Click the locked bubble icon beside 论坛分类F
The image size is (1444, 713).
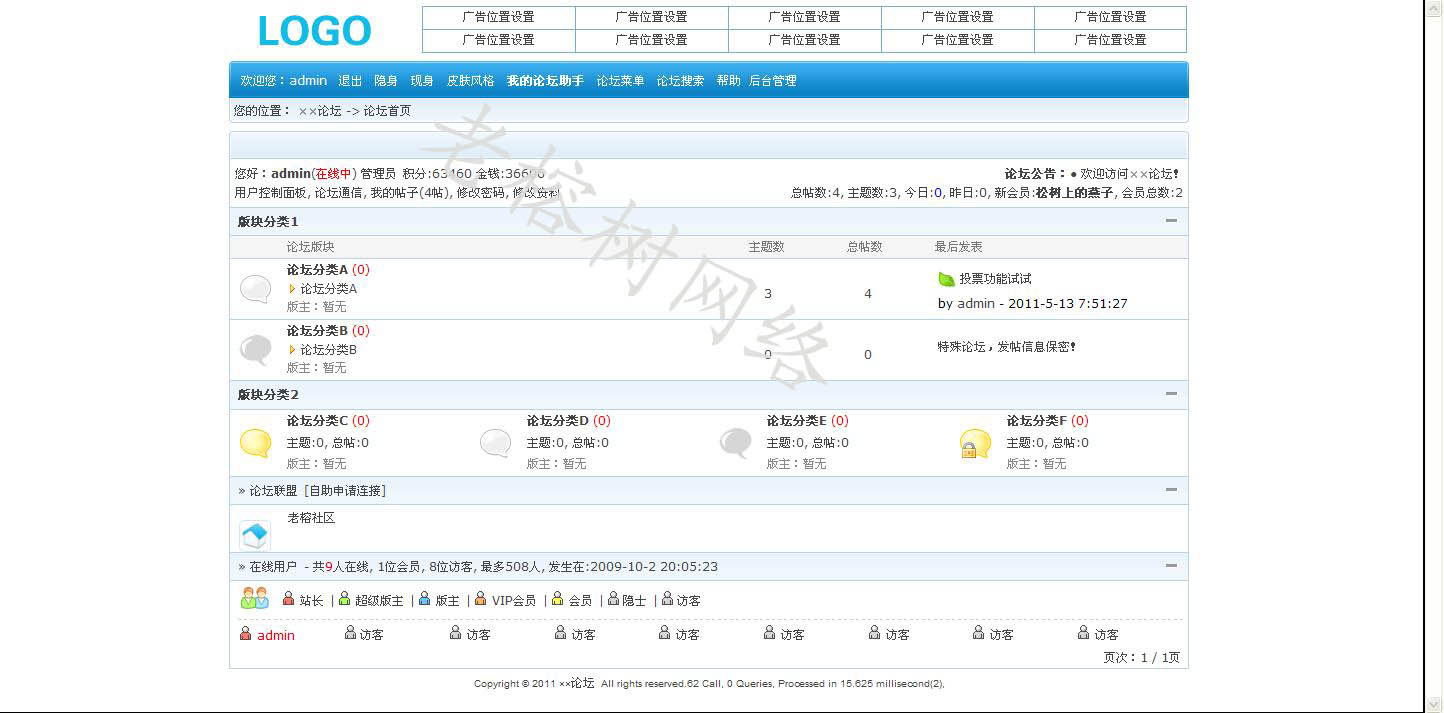click(x=975, y=443)
